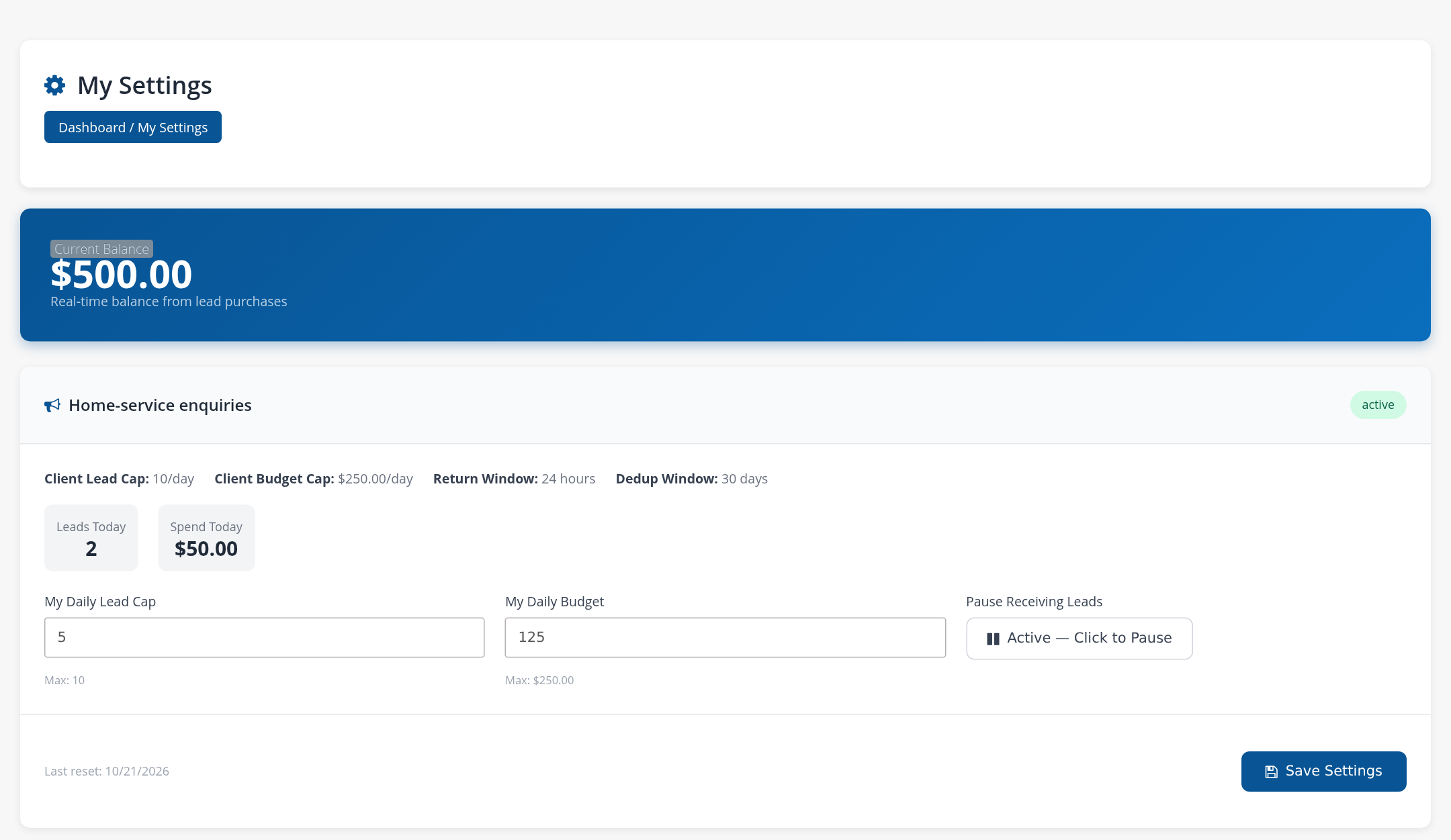The height and width of the screenshot is (840, 1451).
Task: Toggle the Active — Click to Pause button
Action: (1080, 638)
